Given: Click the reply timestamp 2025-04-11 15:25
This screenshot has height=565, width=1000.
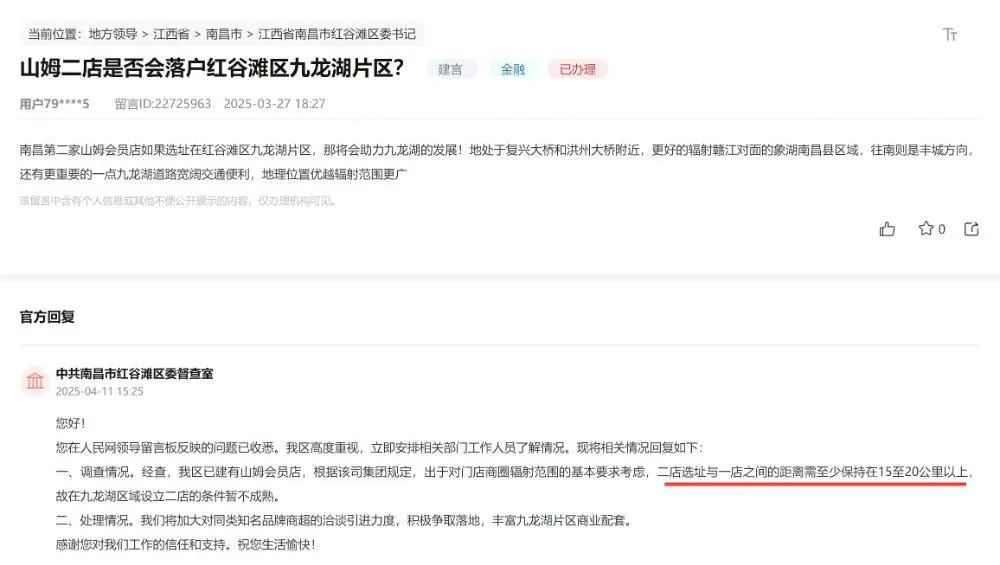Looking at the screenshot, I should (x=99, y=392).
